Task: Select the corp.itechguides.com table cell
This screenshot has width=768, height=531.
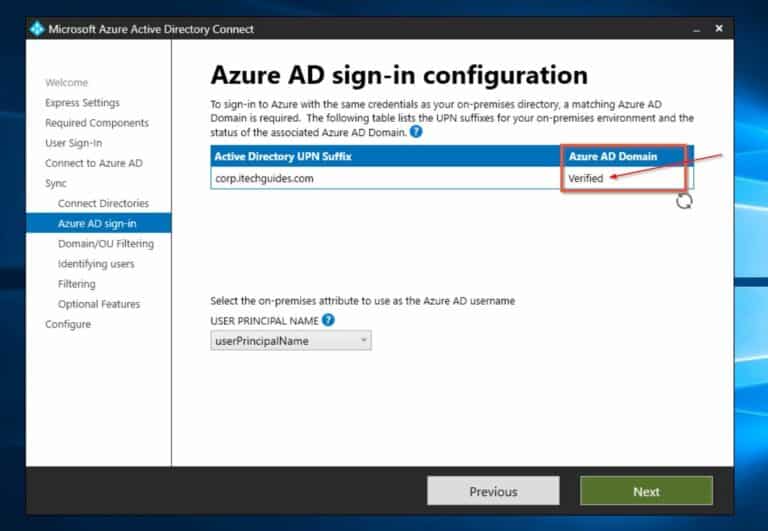Action: 386,178
